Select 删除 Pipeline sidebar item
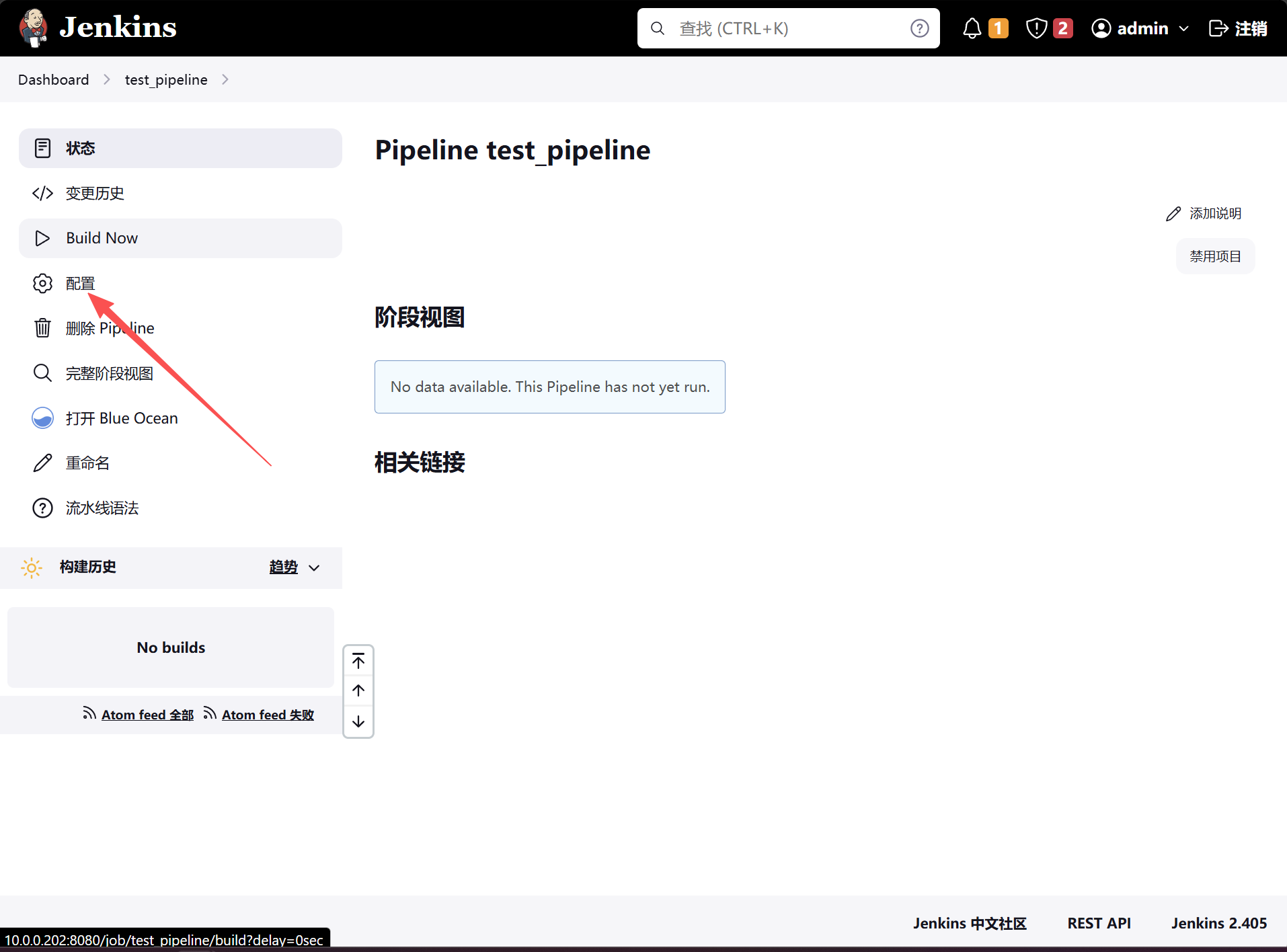 (180, 328)
